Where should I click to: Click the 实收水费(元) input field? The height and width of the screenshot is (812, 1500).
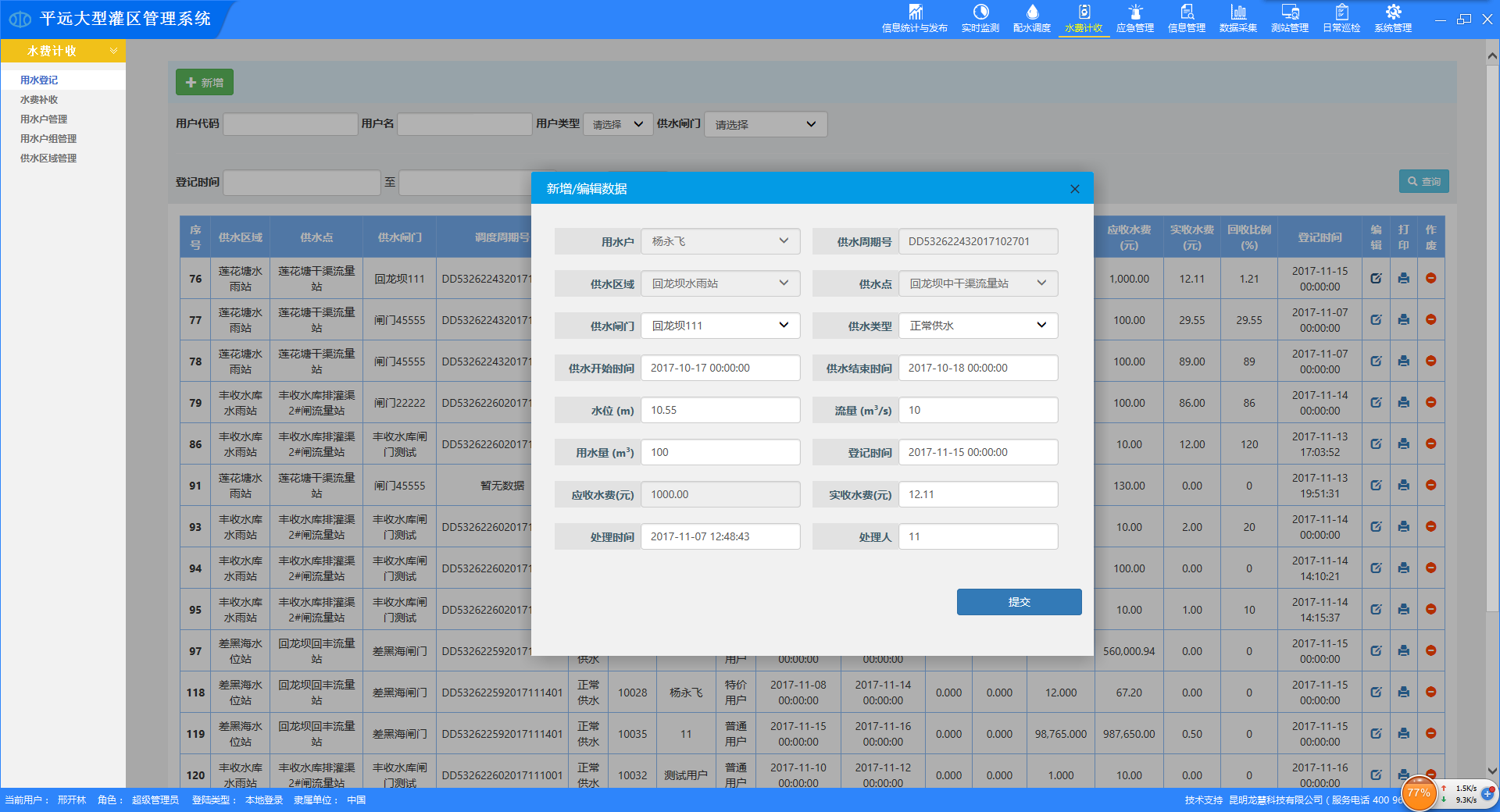[x=978, y=494]
